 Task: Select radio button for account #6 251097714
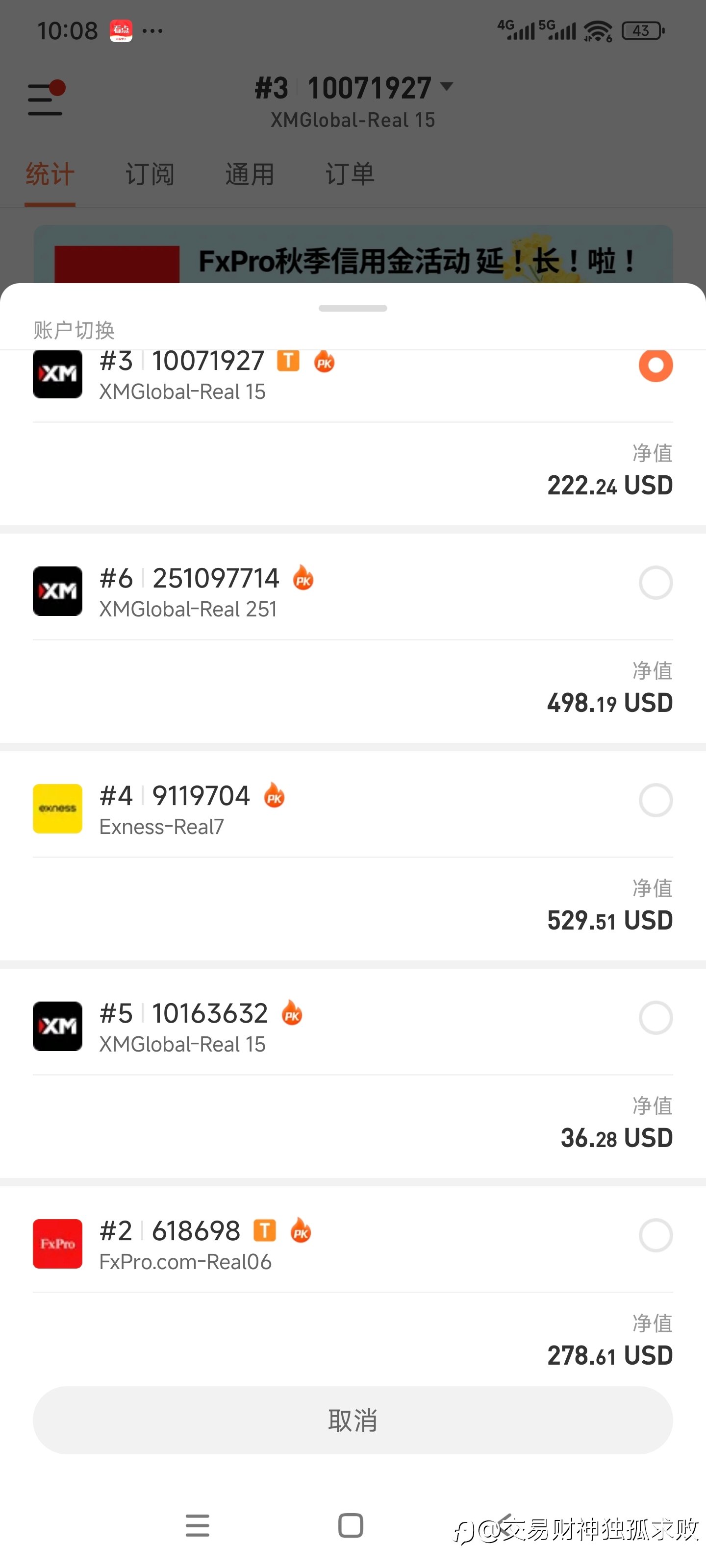point(656,583)
